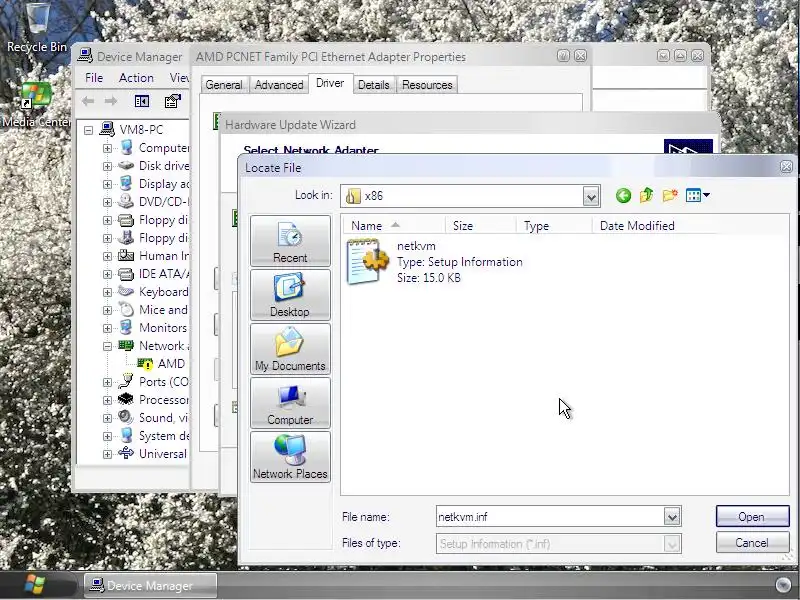Viewport: 800px width, 600px height.
Task: Expand the Disk drives category
Action: (x=107, y=166)
